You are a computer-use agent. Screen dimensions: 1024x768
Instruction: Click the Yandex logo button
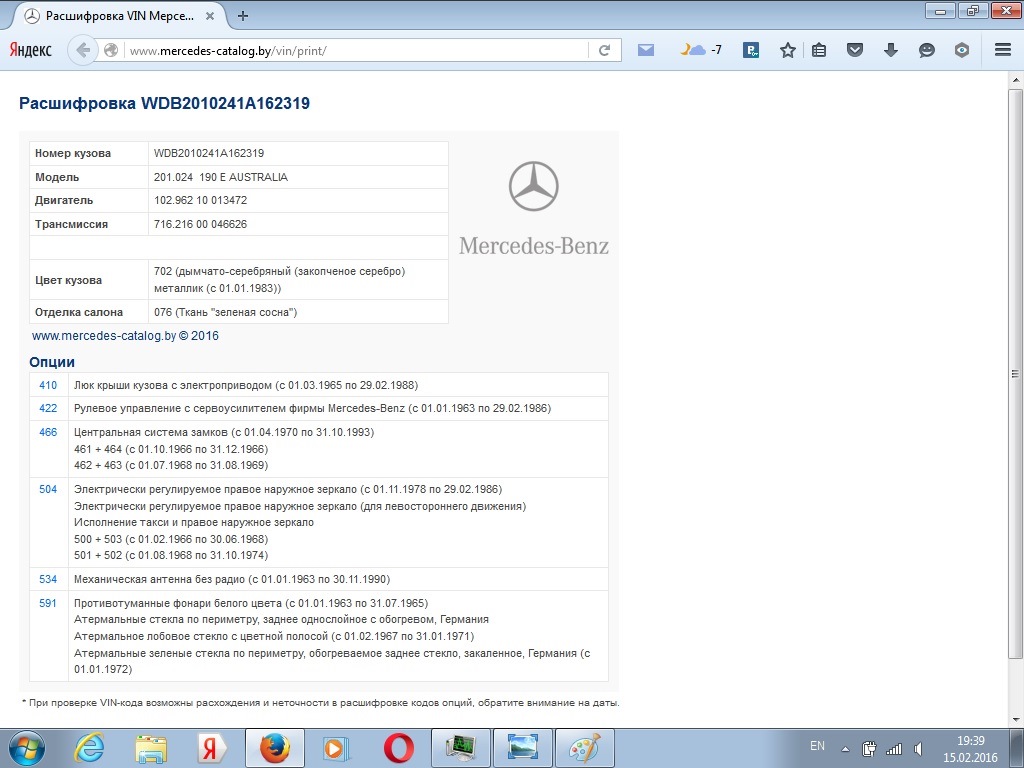tap(30, 50)
